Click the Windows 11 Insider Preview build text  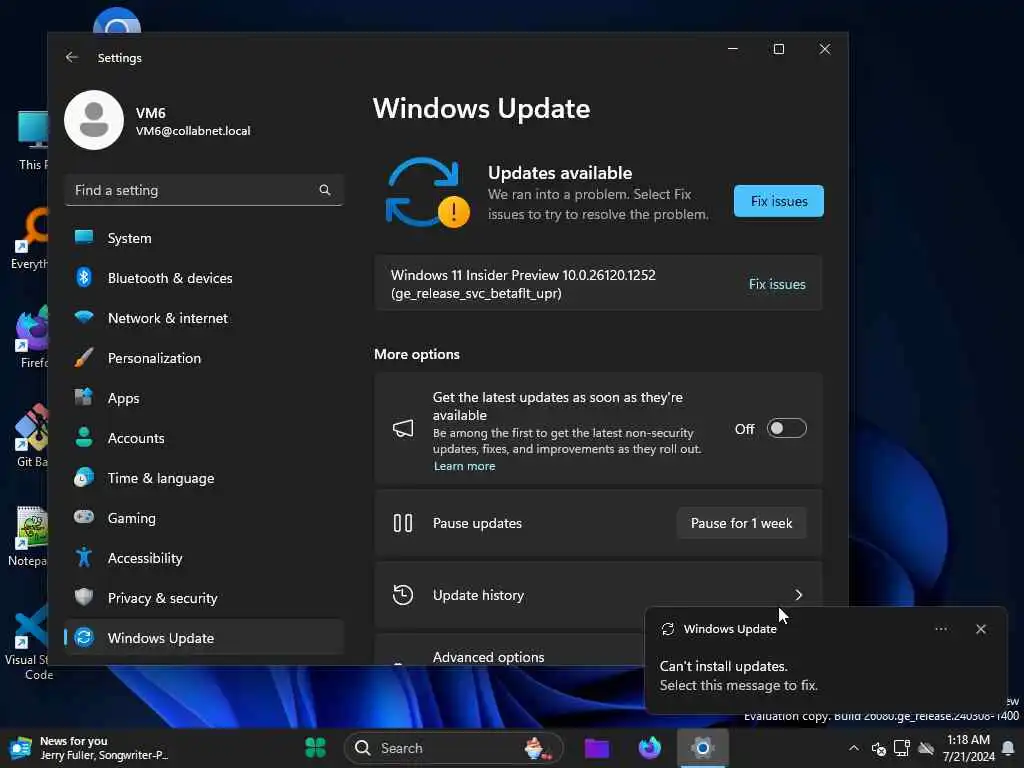point(522,284)
